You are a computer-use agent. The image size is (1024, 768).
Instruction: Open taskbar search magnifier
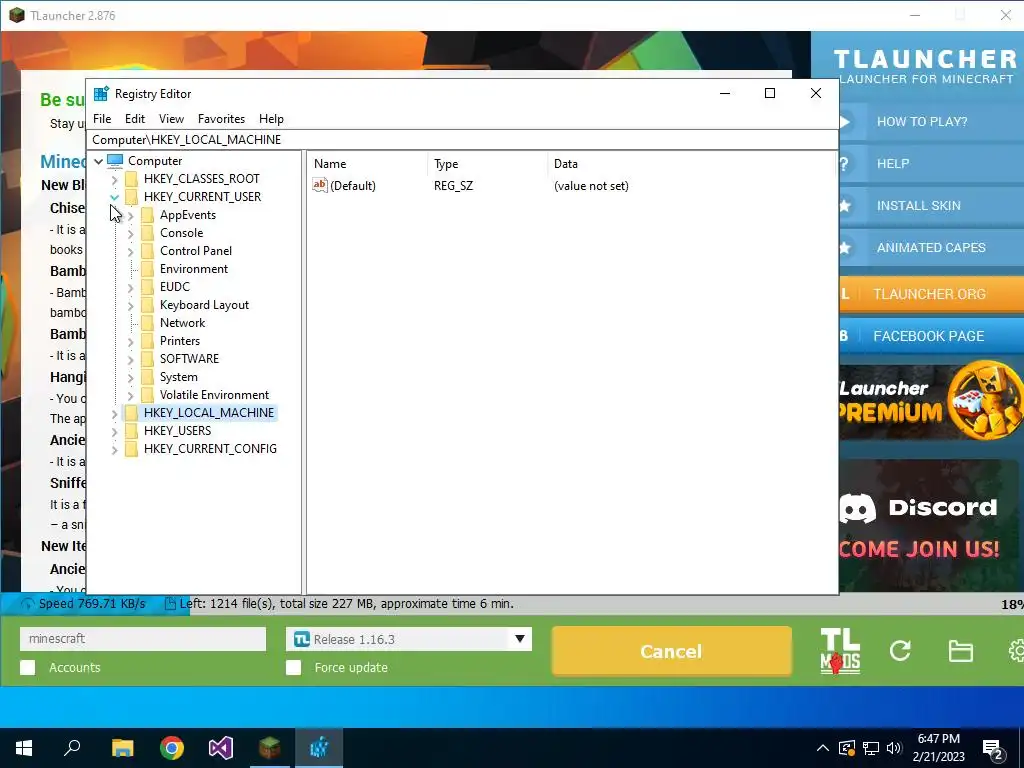(72, 748)
